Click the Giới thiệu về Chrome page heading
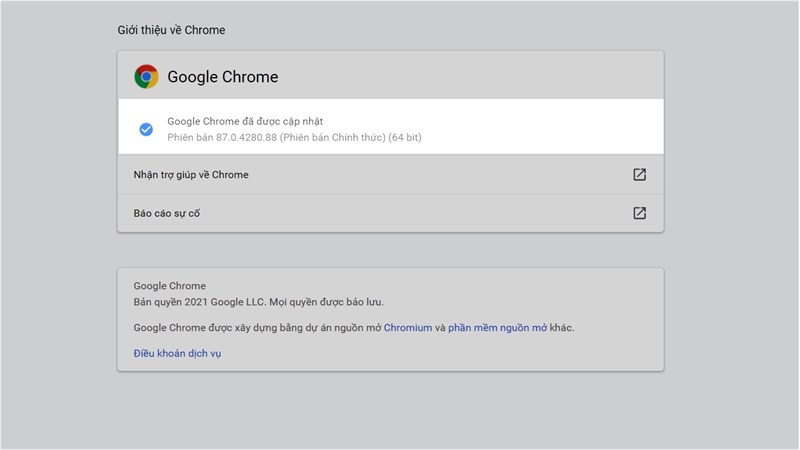The image size is (800, 450). coord(171,30)
